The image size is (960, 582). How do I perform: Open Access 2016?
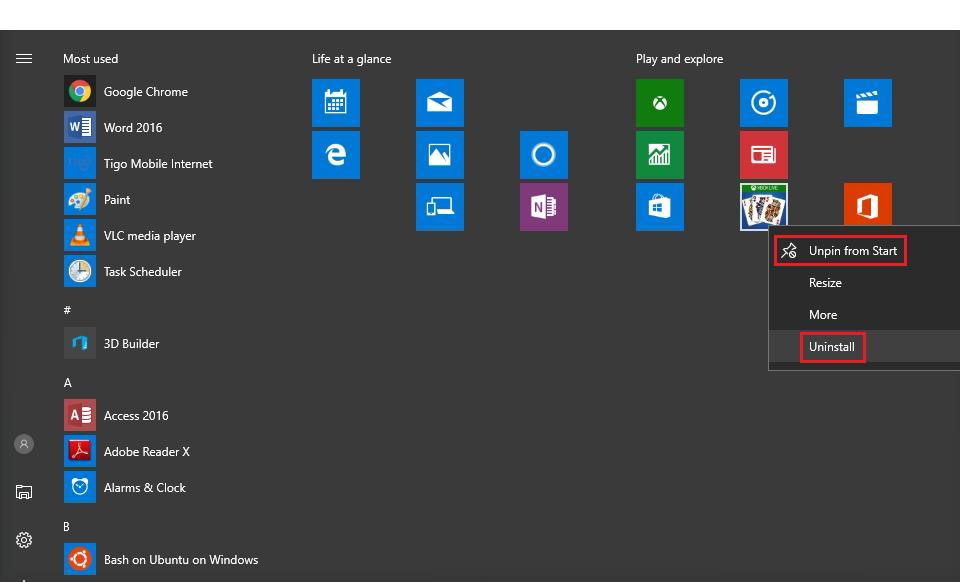116,416
